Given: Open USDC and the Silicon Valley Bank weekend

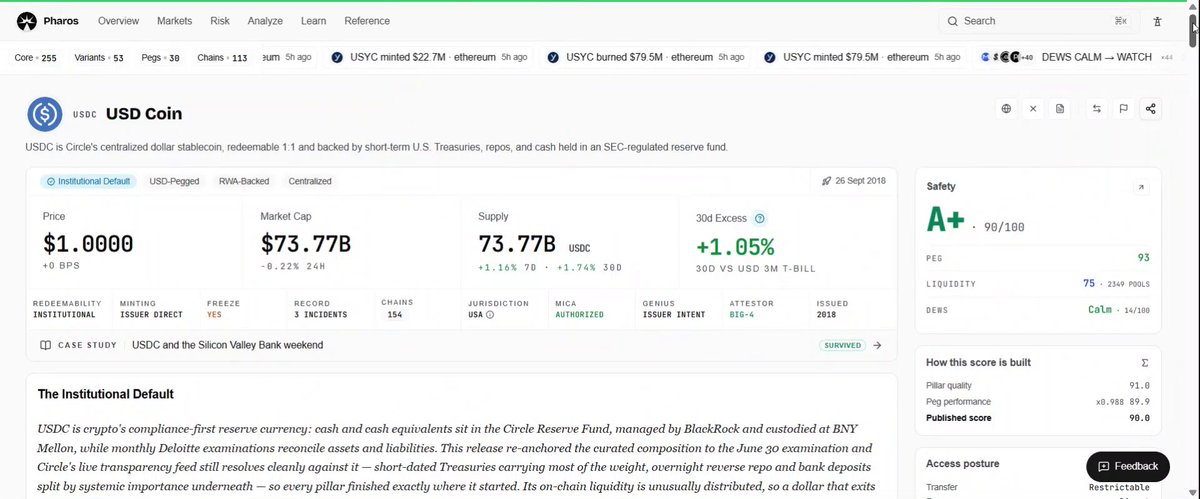Looking at the screenshot, I should tap(227, 345).
